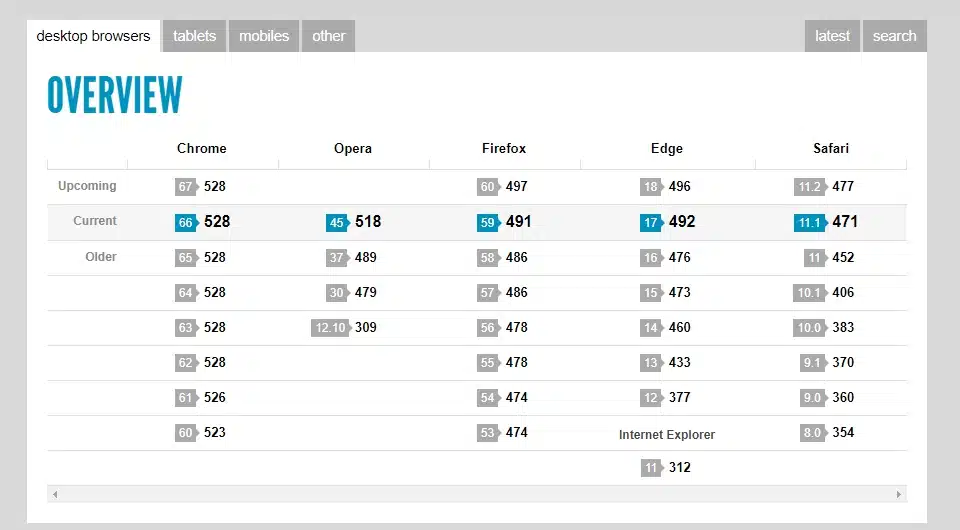Open the Safari 8.0 version badge
Viewport: 960px width, 530px height.
click(x=811, y=433)
